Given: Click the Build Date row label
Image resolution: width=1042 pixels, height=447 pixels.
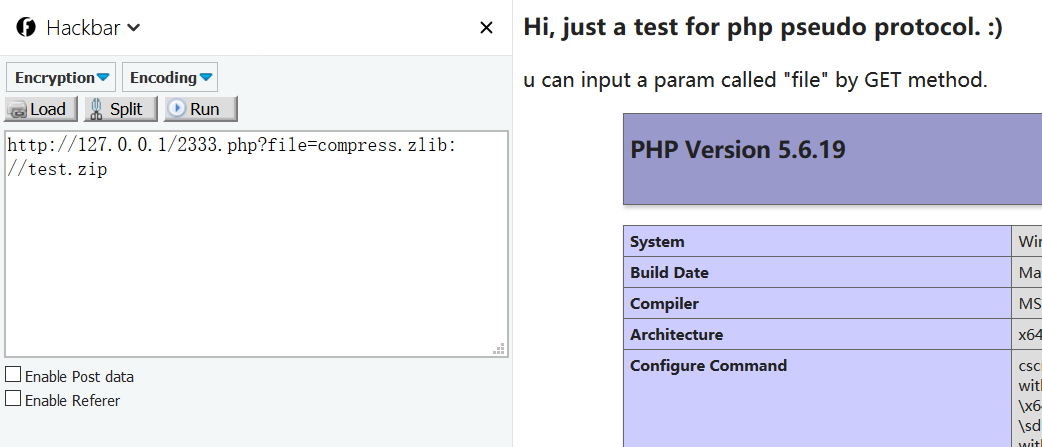Looking at the screenshot, I should click(669, 272).
